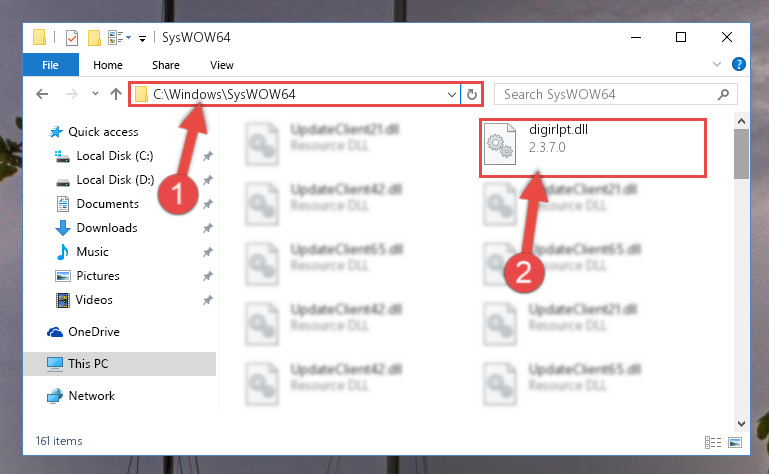Open the recent locations dropdown arrow
The image size is (769, 474).
tap(95, 94)
